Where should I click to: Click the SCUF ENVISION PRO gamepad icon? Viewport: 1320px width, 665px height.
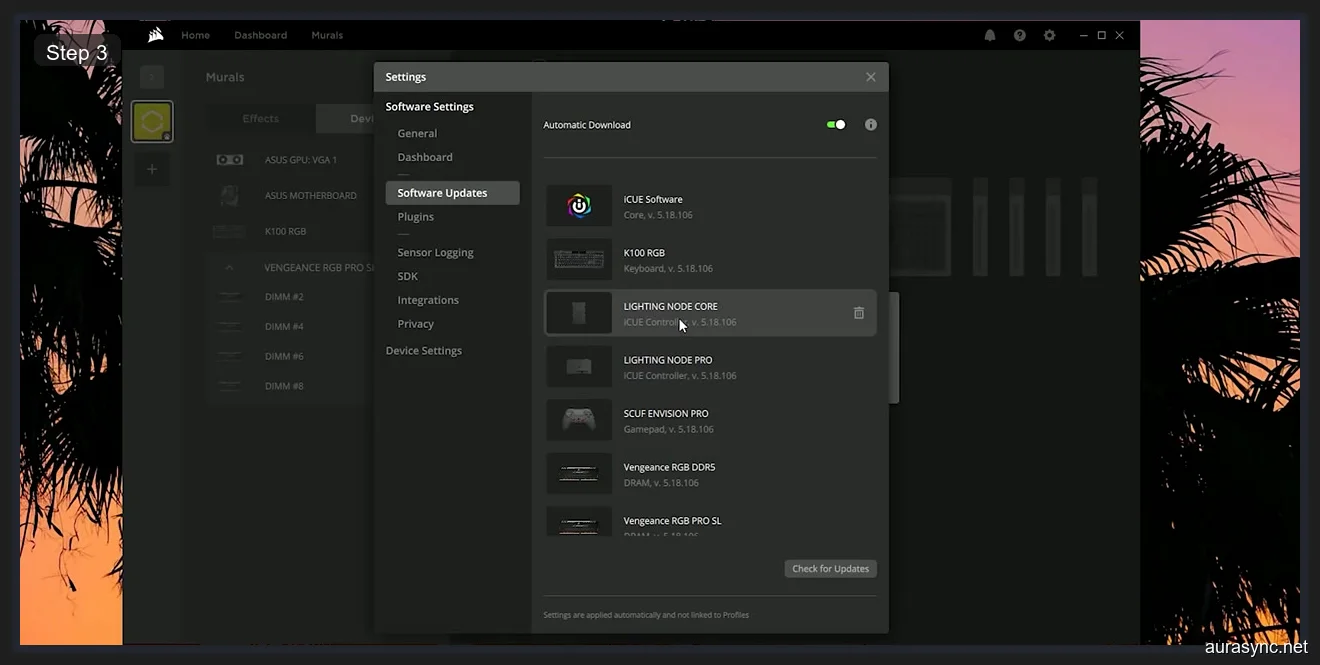pos(579,420)
